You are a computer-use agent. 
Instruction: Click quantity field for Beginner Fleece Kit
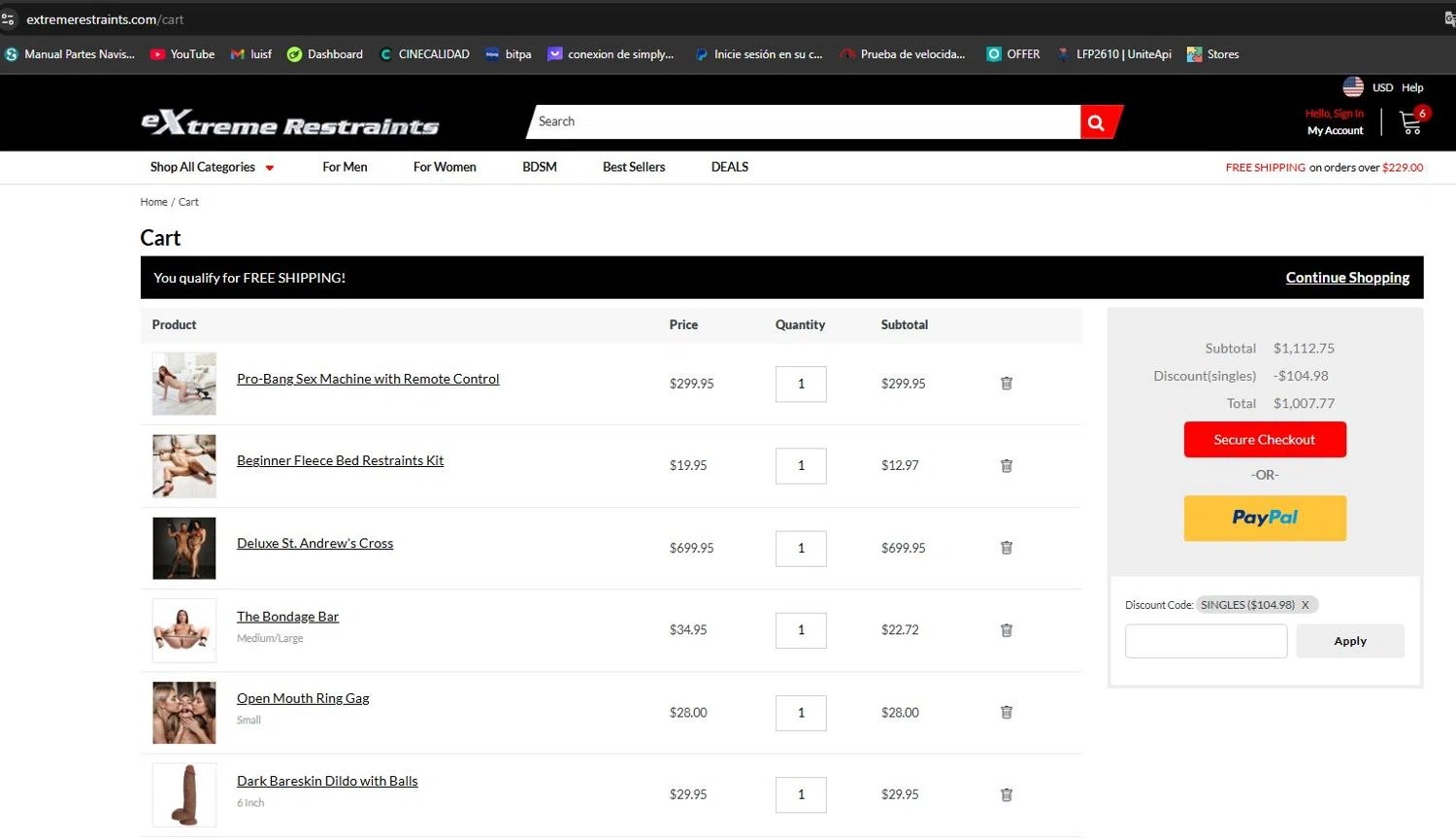[x=801, y=465]
